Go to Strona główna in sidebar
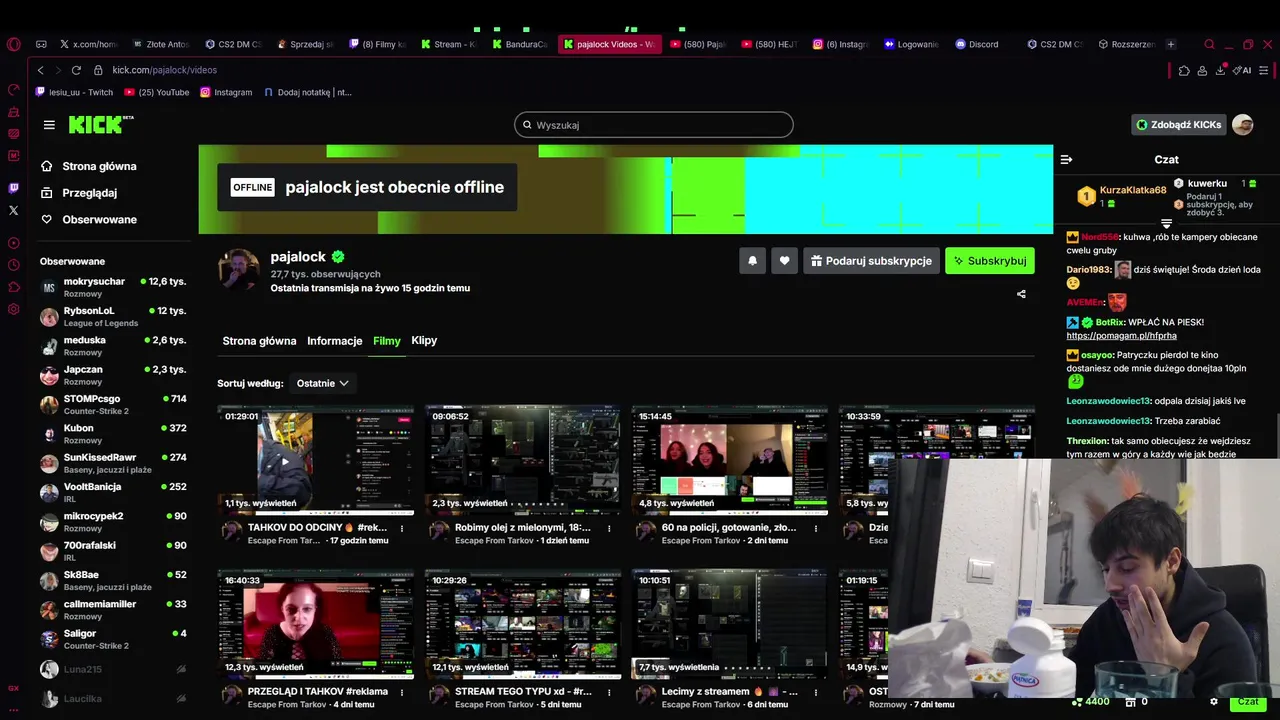Screen dimensions: 1280x720 tap(89, 166)
